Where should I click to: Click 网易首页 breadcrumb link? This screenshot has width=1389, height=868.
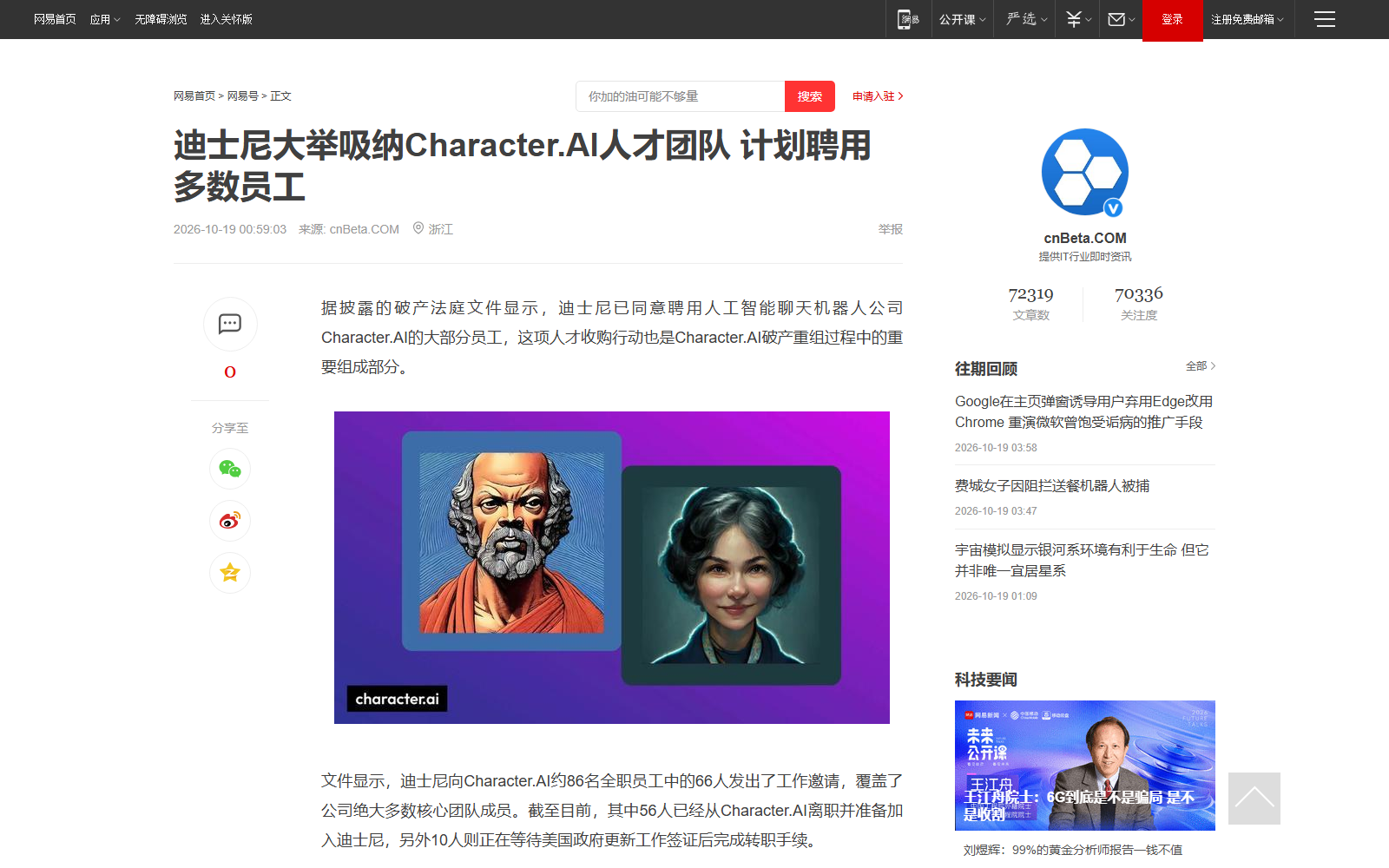point(194,96)
